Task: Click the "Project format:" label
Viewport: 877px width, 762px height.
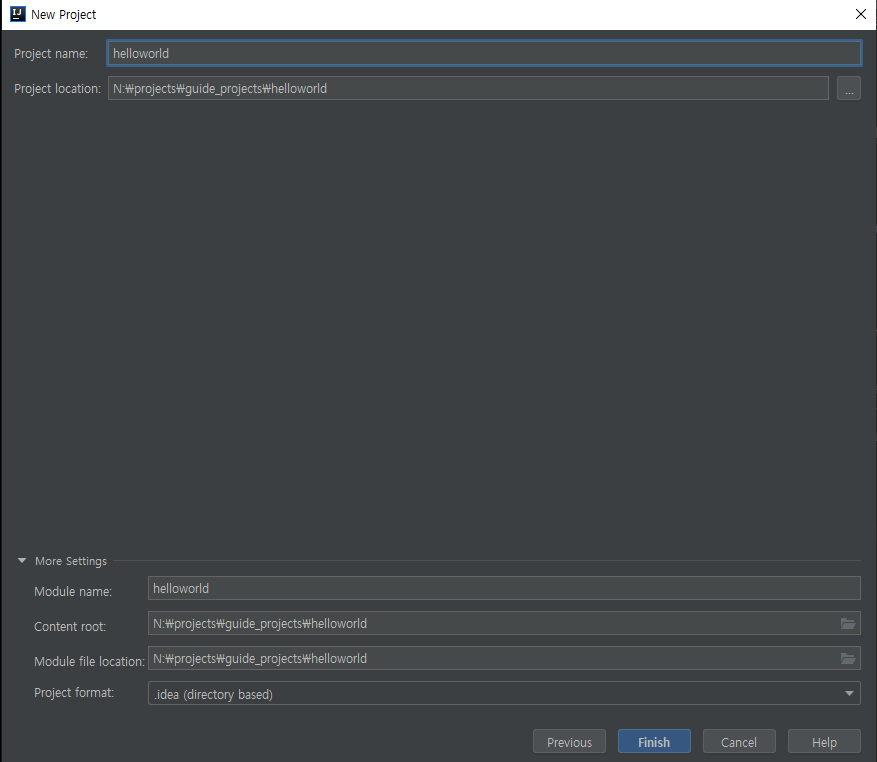Action: pyautogui.click(x=74, y=693)
